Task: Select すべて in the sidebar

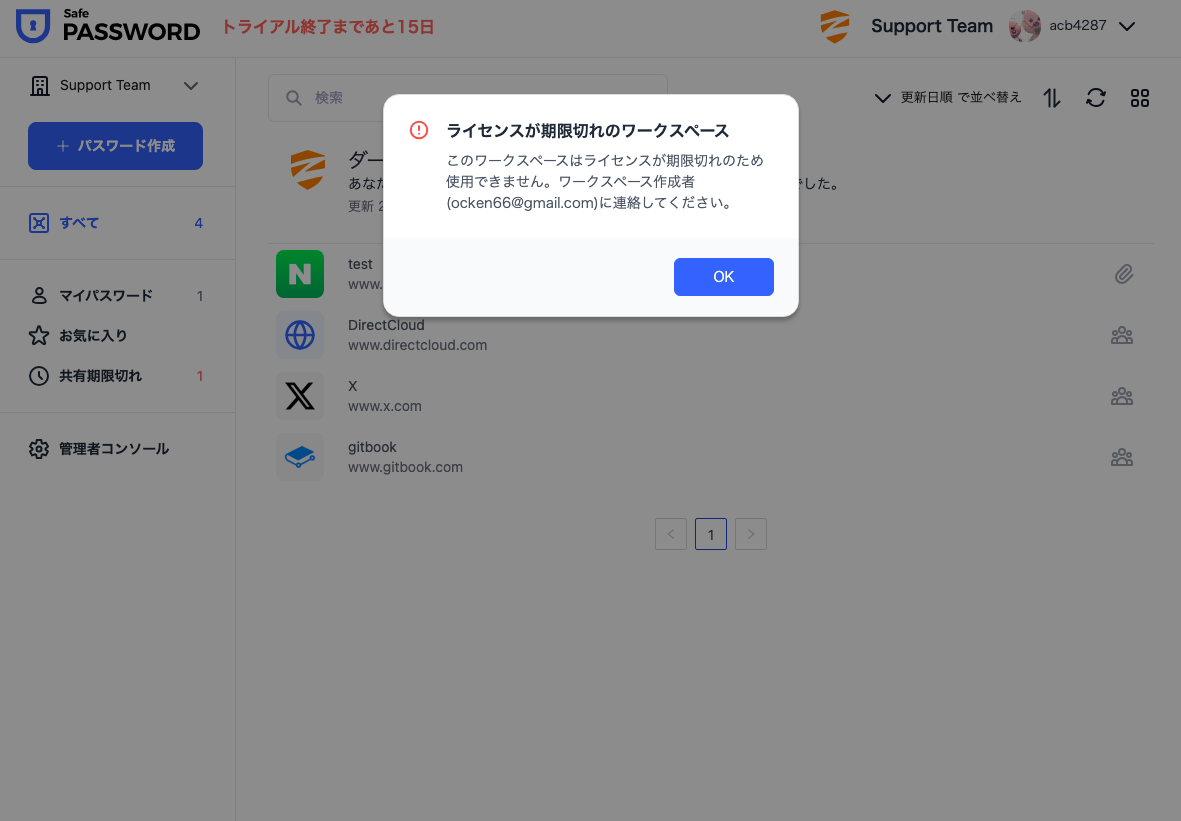Action: pyautogui.click(x=79, y=223)
